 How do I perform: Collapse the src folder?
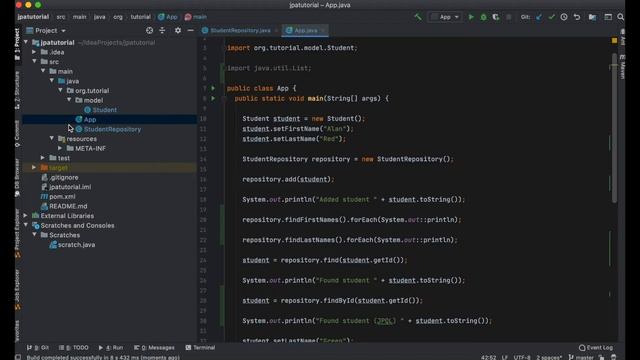[x=34, y=62]
